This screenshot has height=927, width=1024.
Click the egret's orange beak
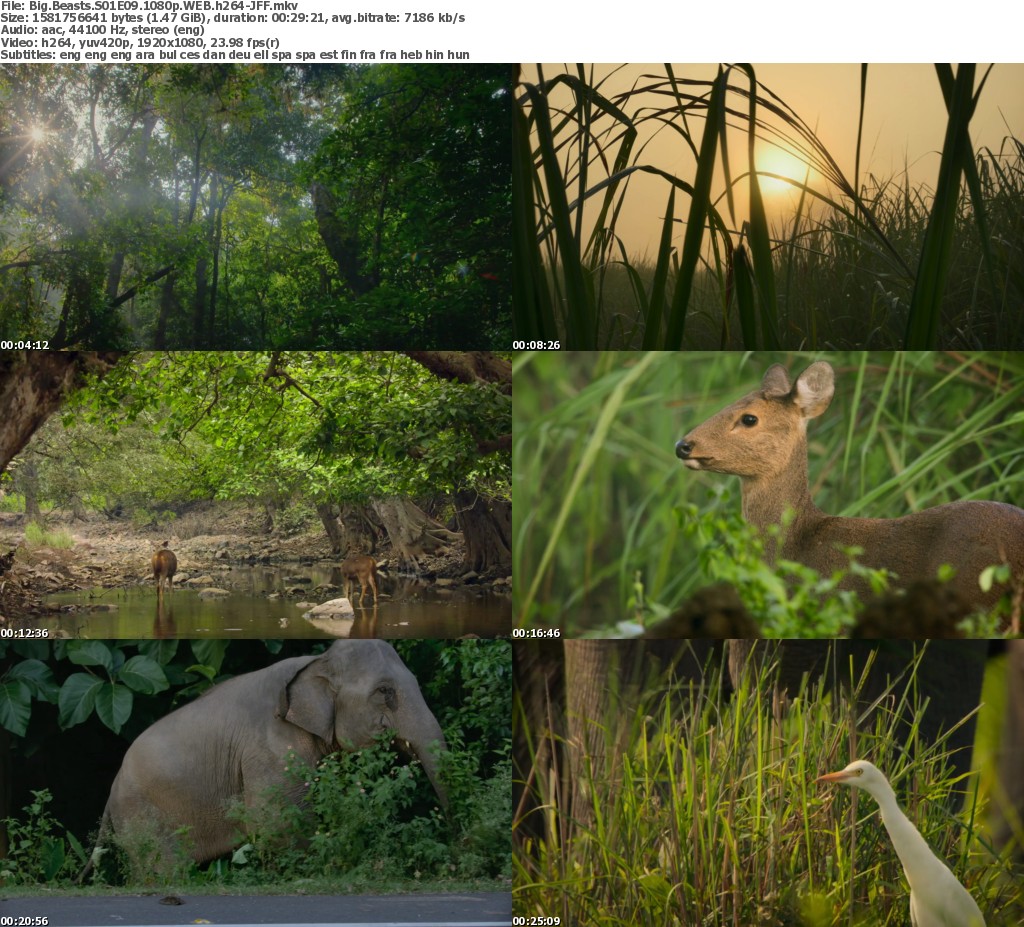(832, 775)
